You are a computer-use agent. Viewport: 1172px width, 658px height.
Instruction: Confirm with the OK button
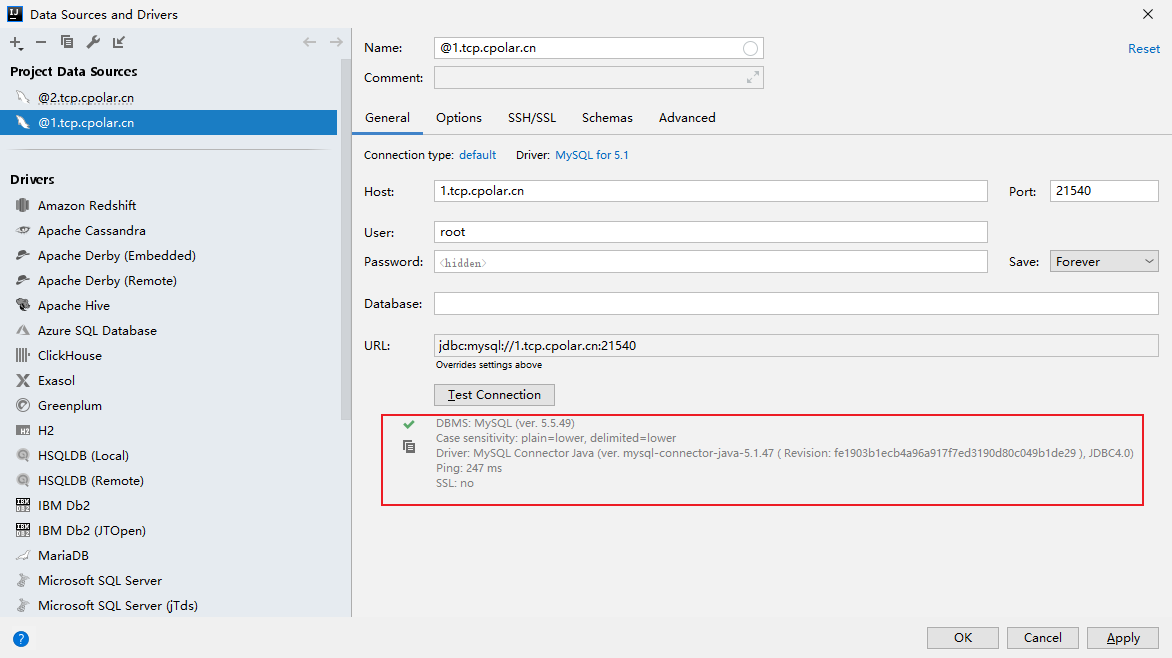click(963, 638)
